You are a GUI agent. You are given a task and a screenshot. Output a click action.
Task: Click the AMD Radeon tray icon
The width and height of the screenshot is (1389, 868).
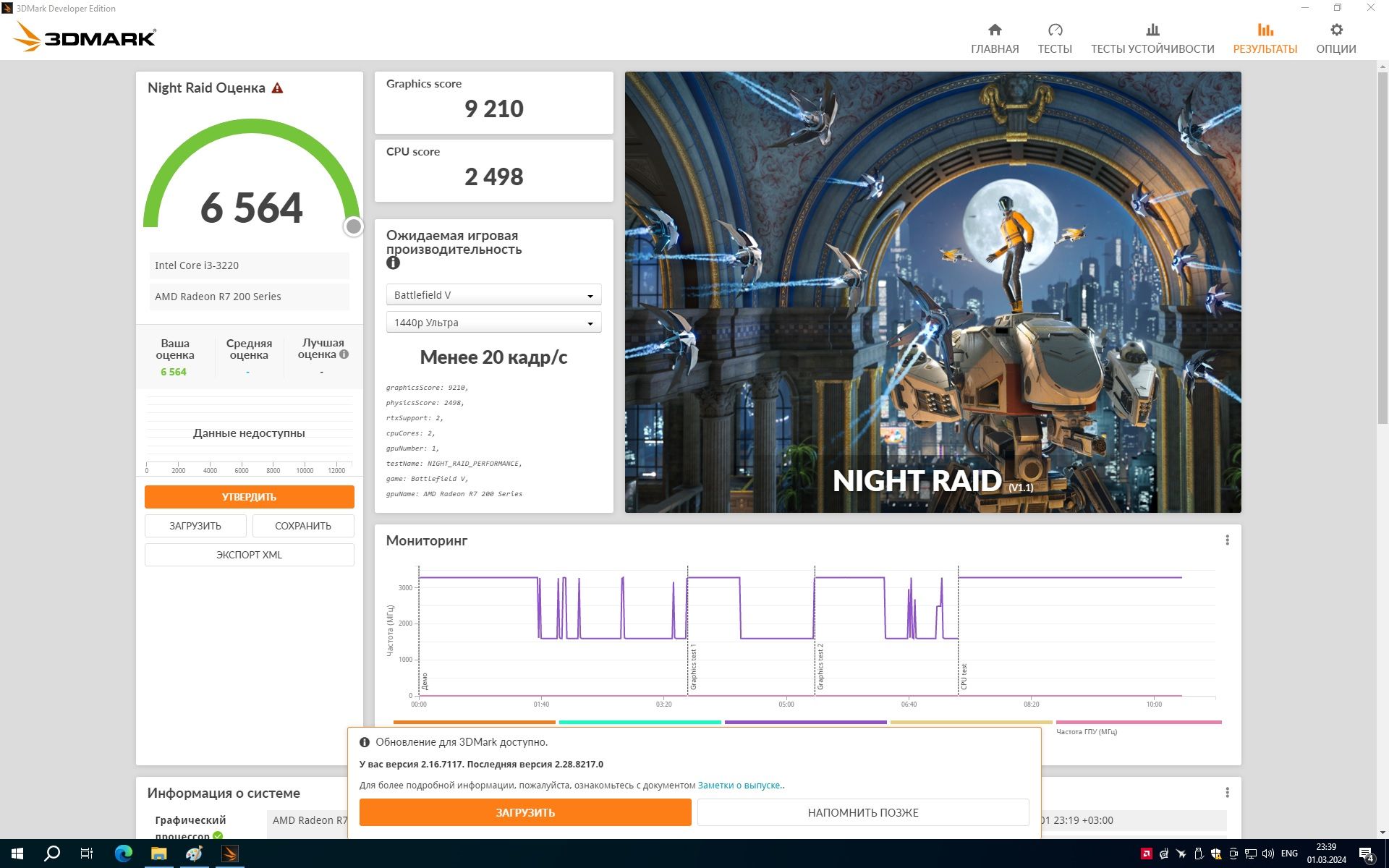1146,854
